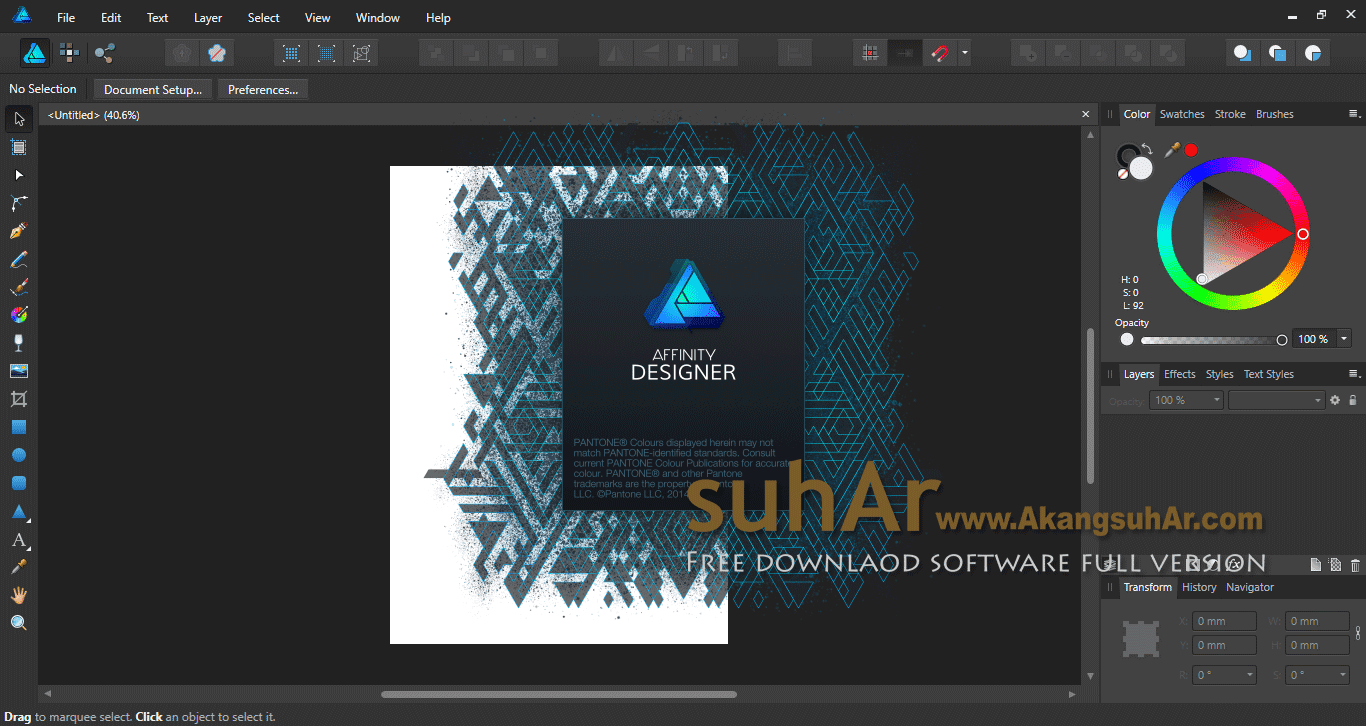Select the Artboard tool
Image resolution: width=1366 pixels, height=726 pixels.
(19, 147)
